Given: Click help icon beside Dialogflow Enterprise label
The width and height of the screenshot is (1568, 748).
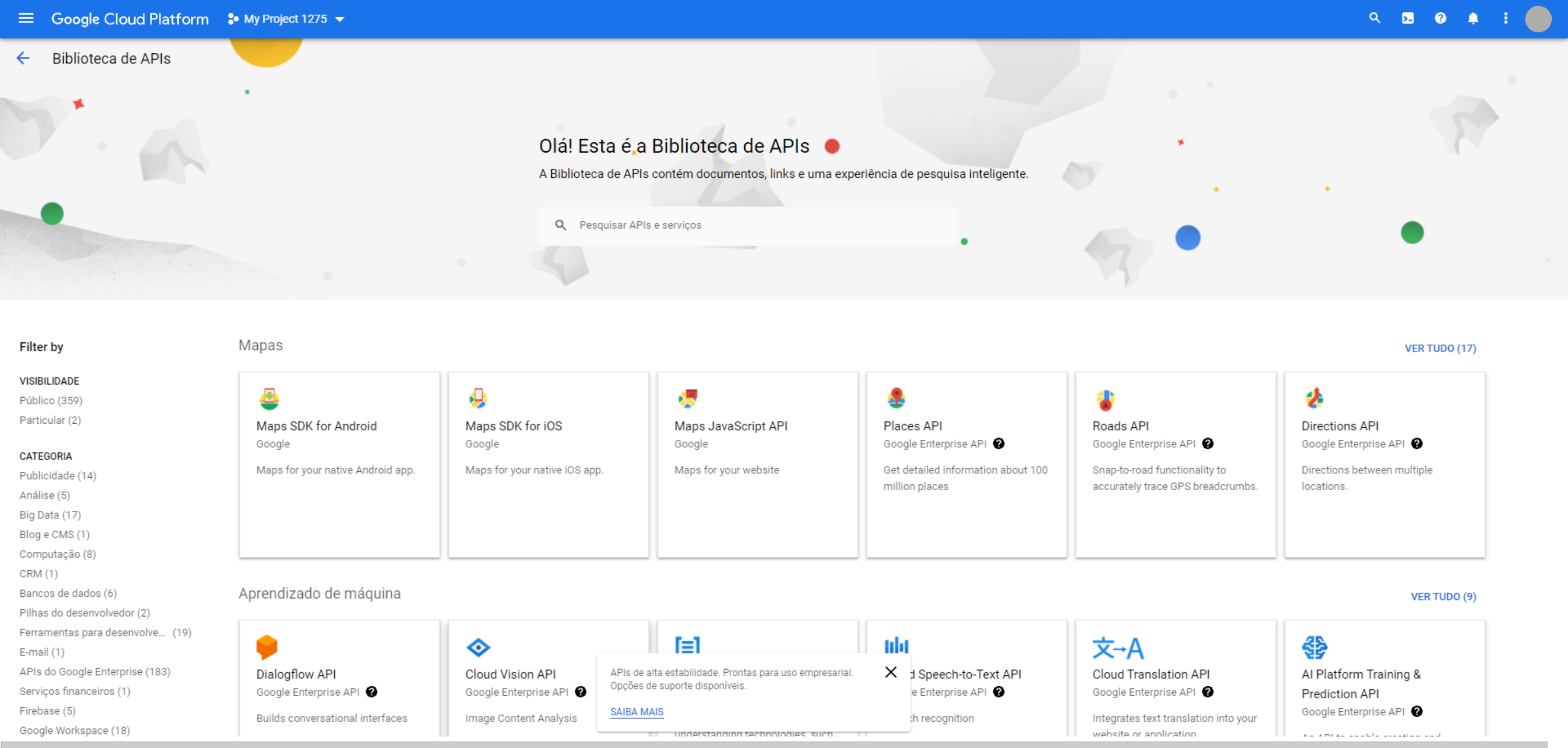Looking at the screenshot, I should tap(372, 692).
